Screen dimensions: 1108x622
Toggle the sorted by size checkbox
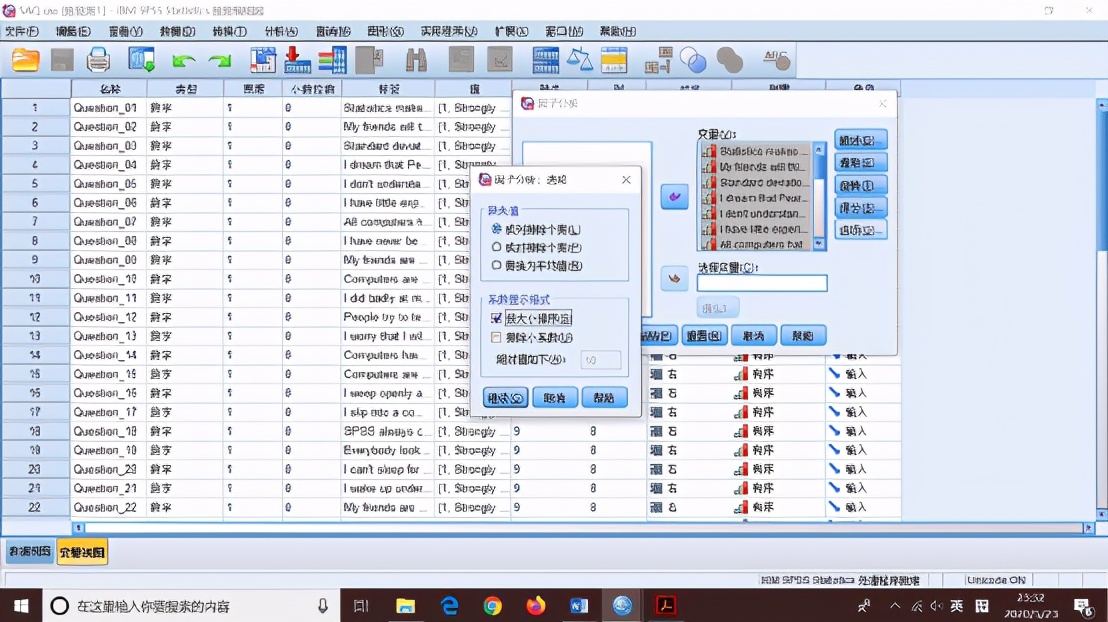497,318
